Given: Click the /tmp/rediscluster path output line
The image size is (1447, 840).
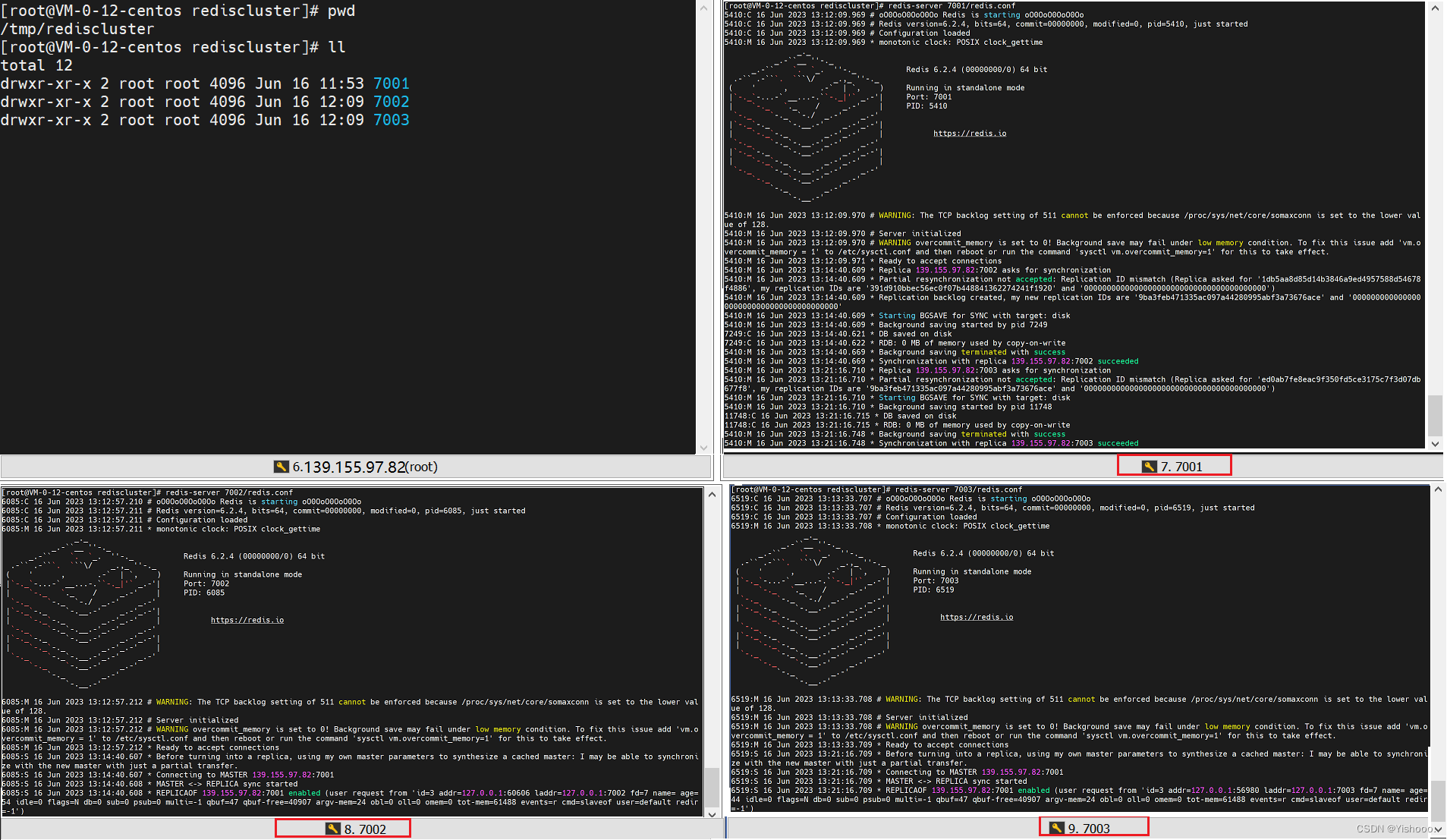Looking at the screenshot, I should pos(77,29).
